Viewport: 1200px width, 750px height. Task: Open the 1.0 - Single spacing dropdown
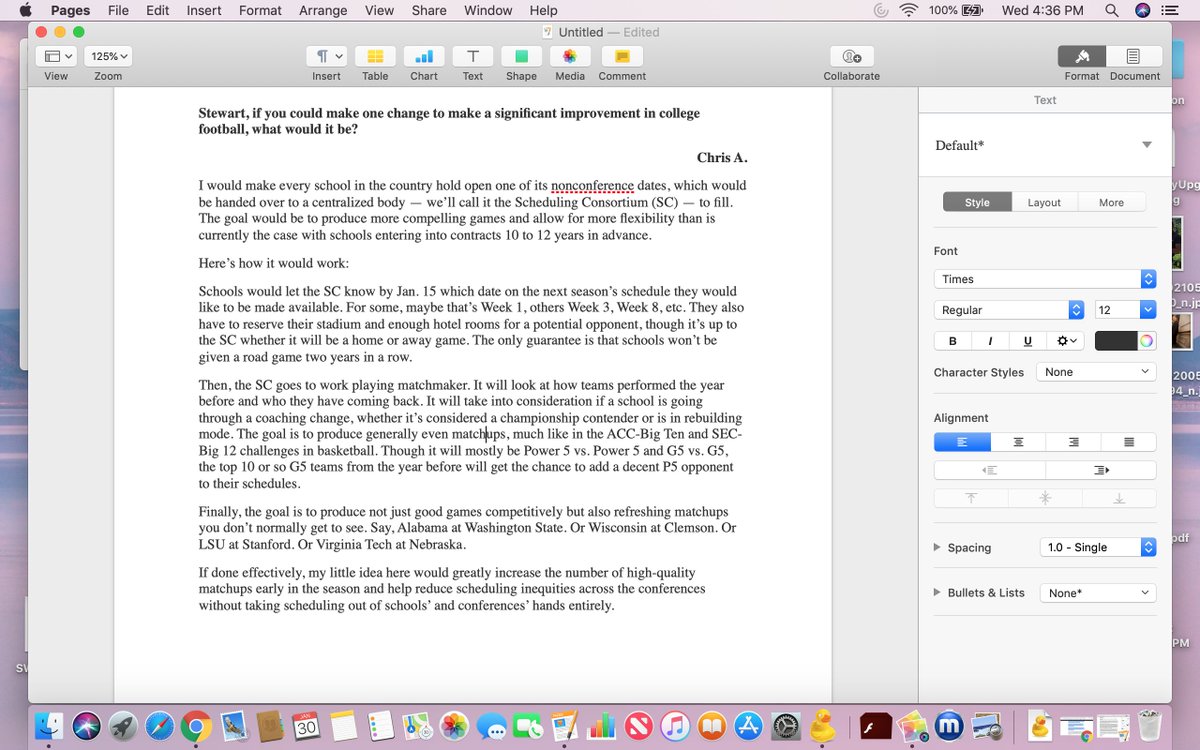1098,547
